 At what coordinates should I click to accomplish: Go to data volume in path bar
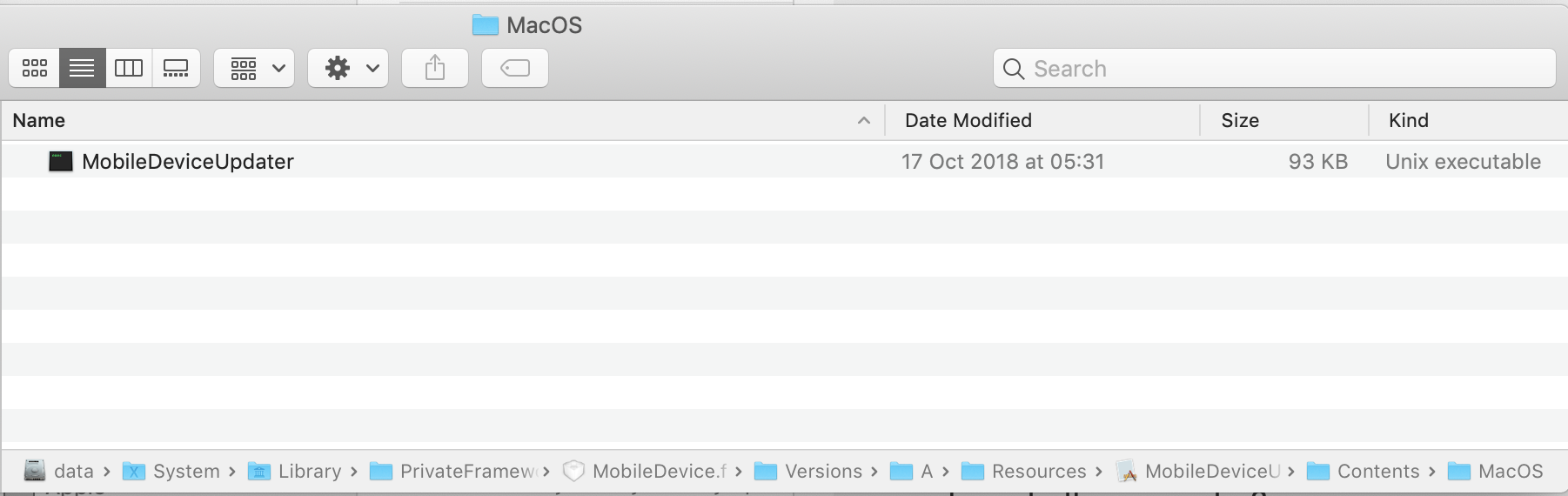click(71, 472)
